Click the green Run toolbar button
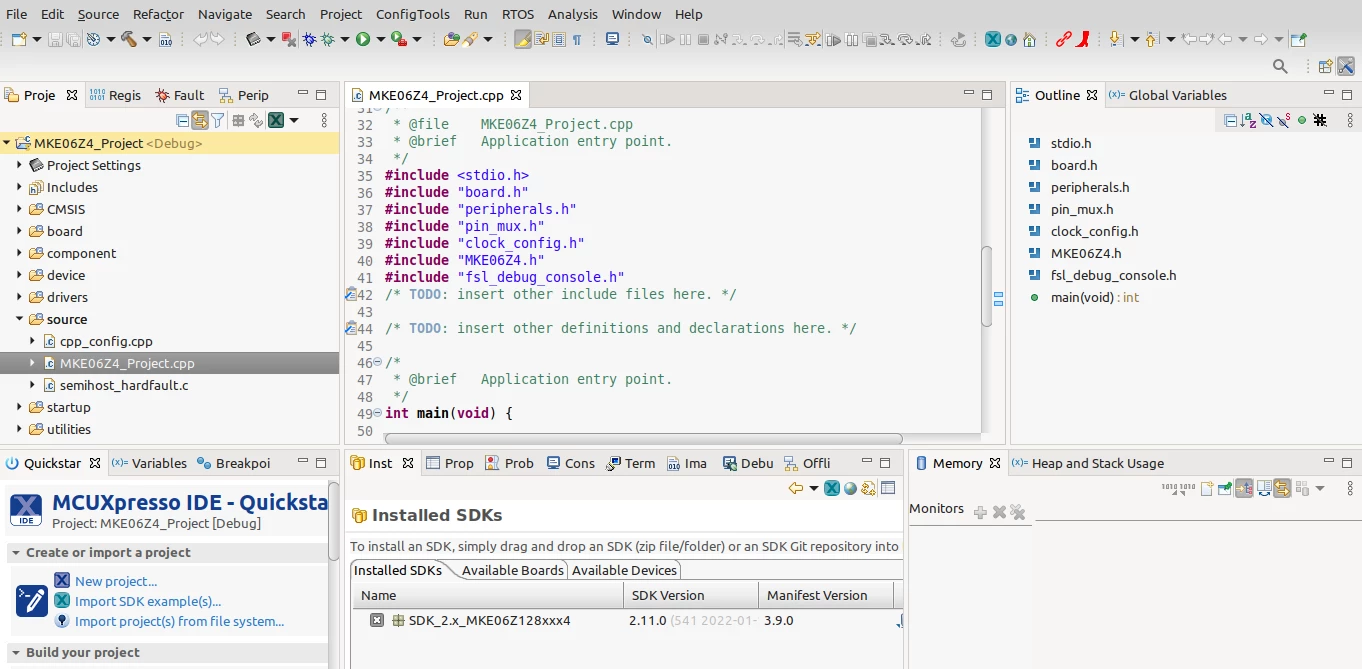 (362, 39)
